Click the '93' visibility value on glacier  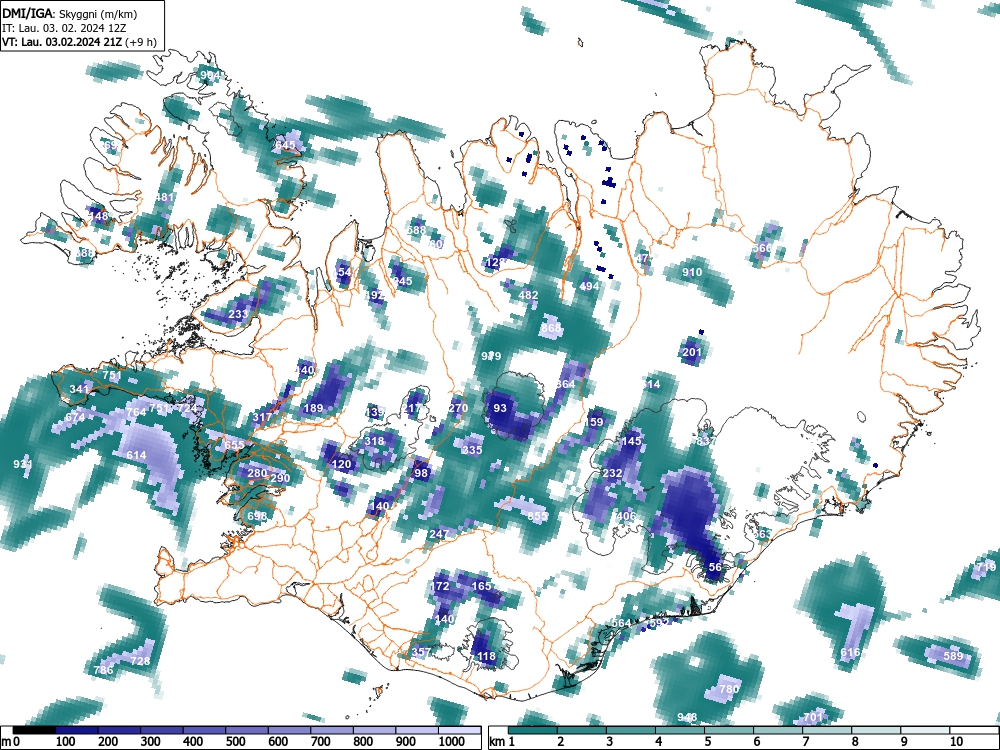point(500,408)
